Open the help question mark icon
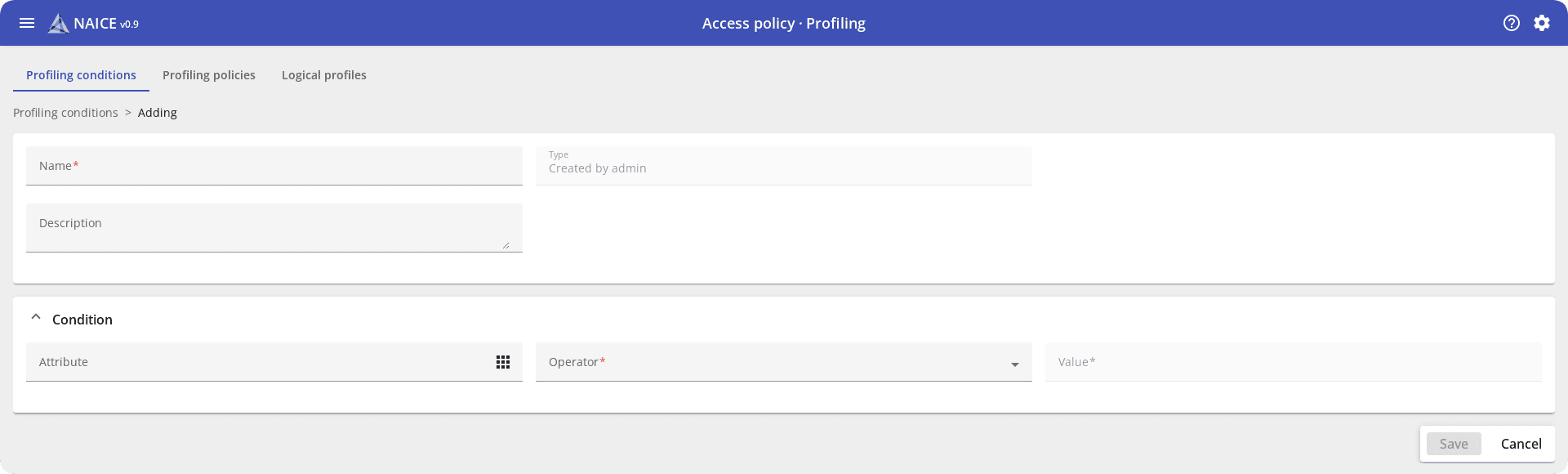Image resolution: width=1568 pixels, height=474 pixels. click(1512, 23)
